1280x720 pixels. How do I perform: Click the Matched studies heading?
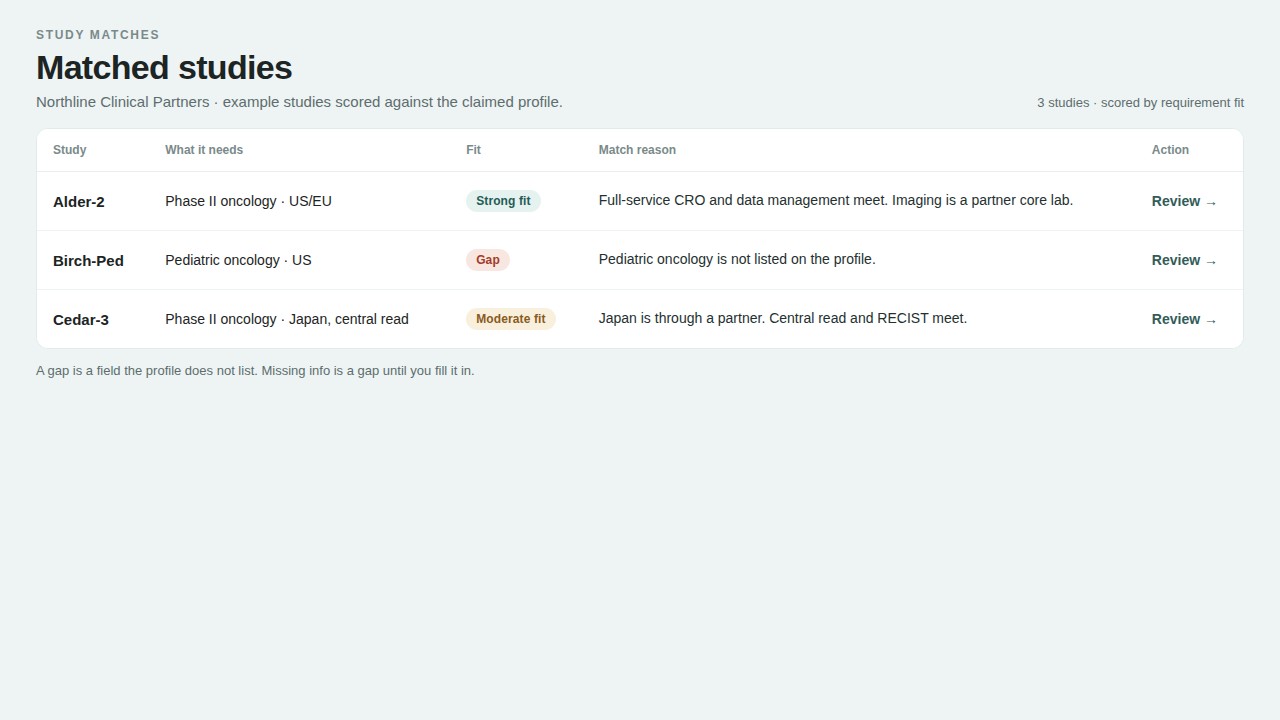164,67
